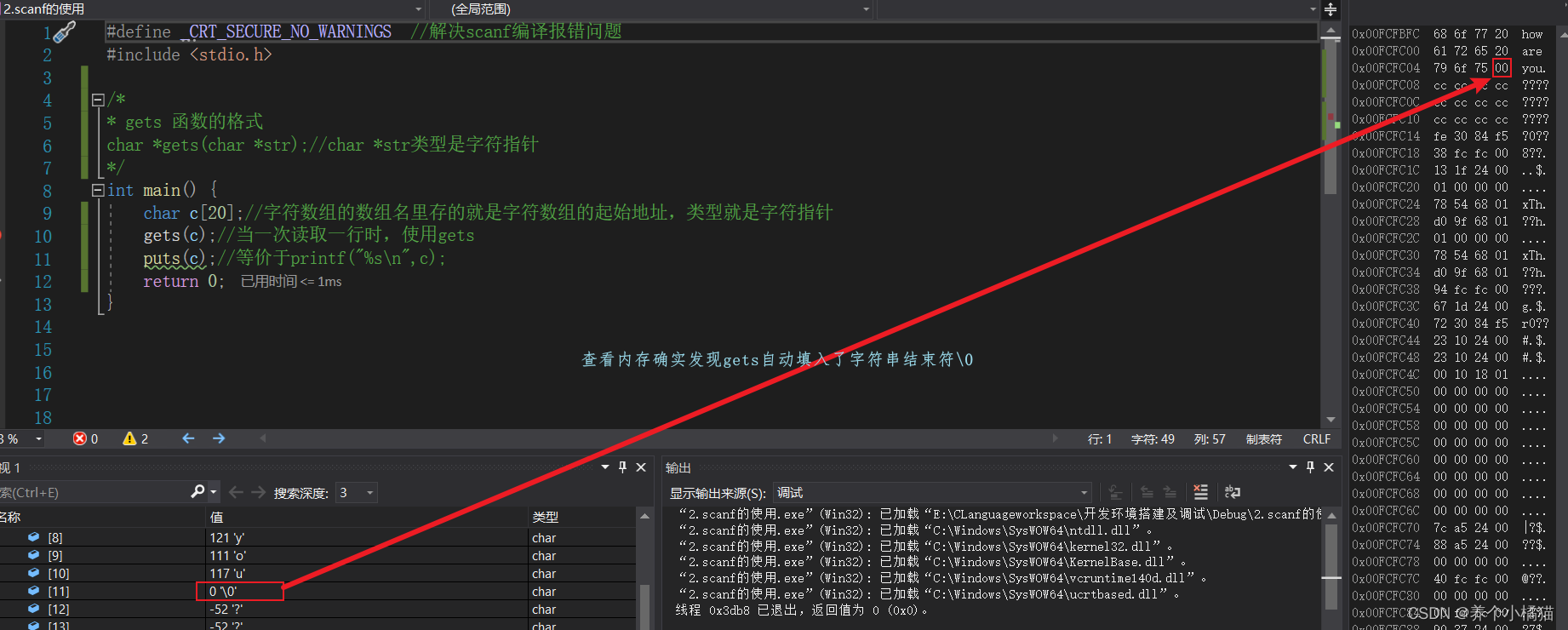
Task: Click previous search result arrow in watch
Action: point(236,492)
